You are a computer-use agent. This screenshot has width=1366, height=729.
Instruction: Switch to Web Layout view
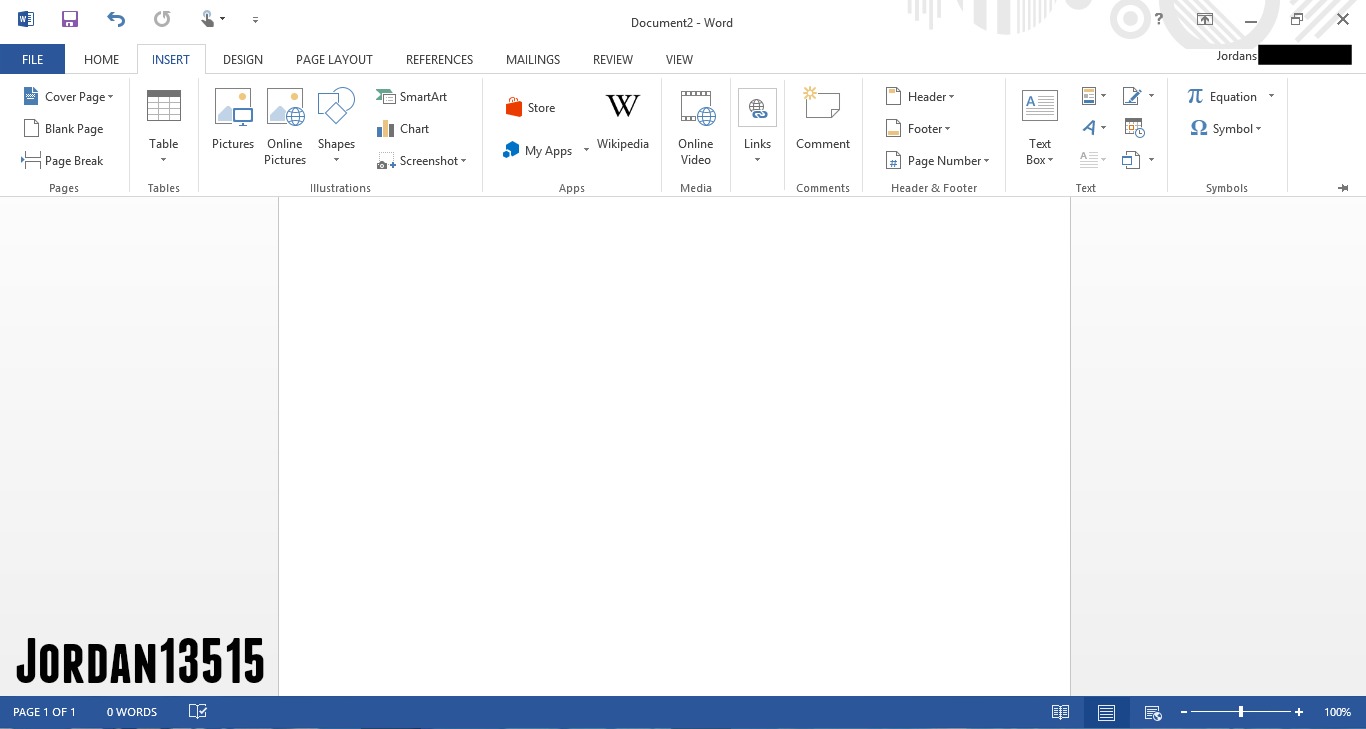(x=1152, y=712)
